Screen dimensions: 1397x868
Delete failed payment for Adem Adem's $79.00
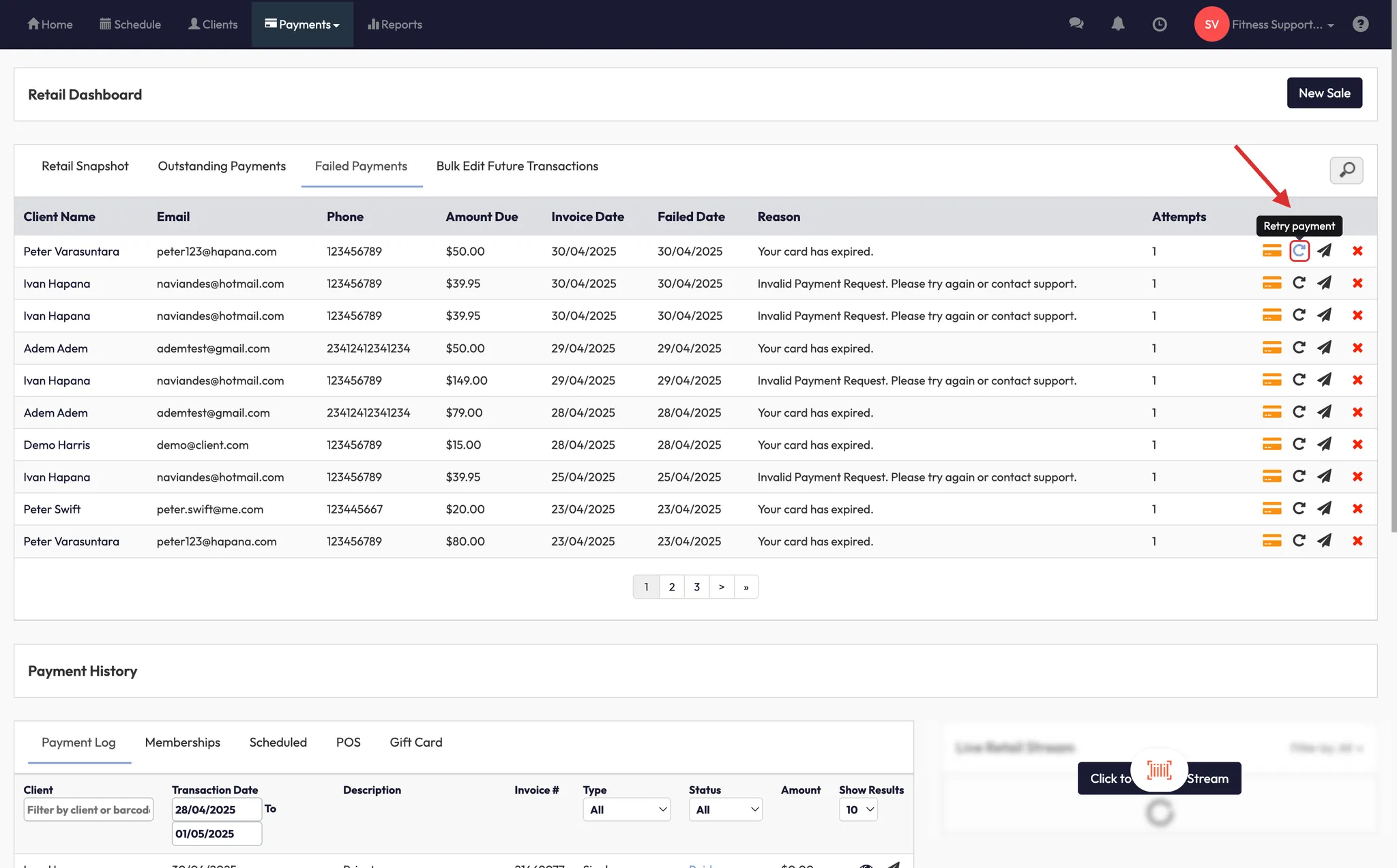(1357, 413)
